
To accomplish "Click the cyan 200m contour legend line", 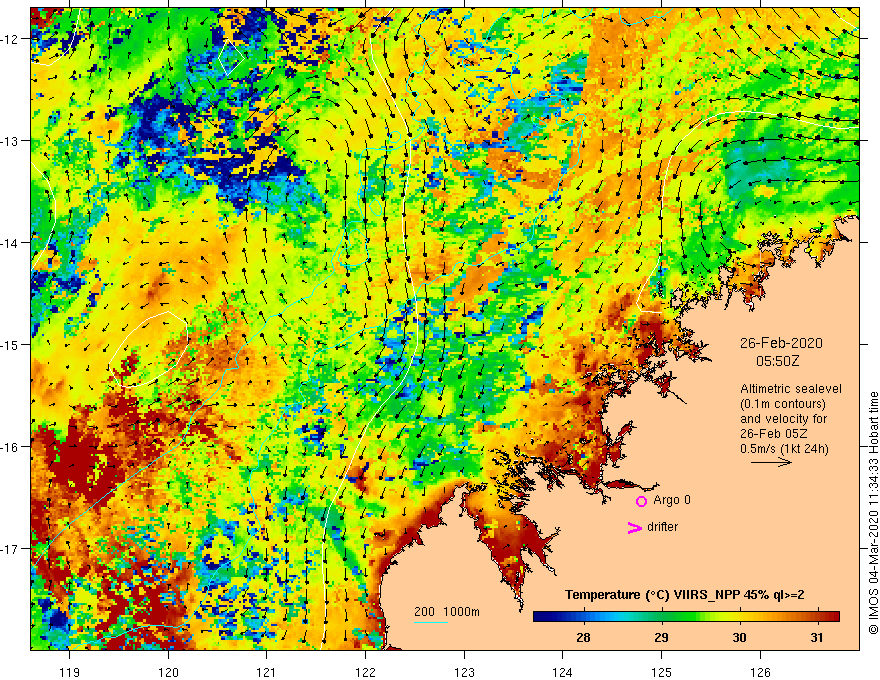I will (x=431, y=622).
